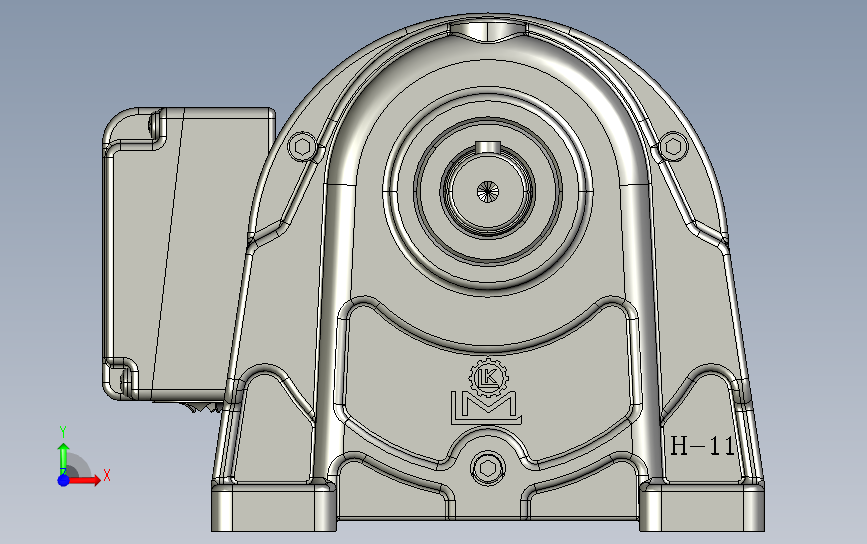
Task: Click the green Y axis arrow of the triad
Action: (x=63, y=457)
